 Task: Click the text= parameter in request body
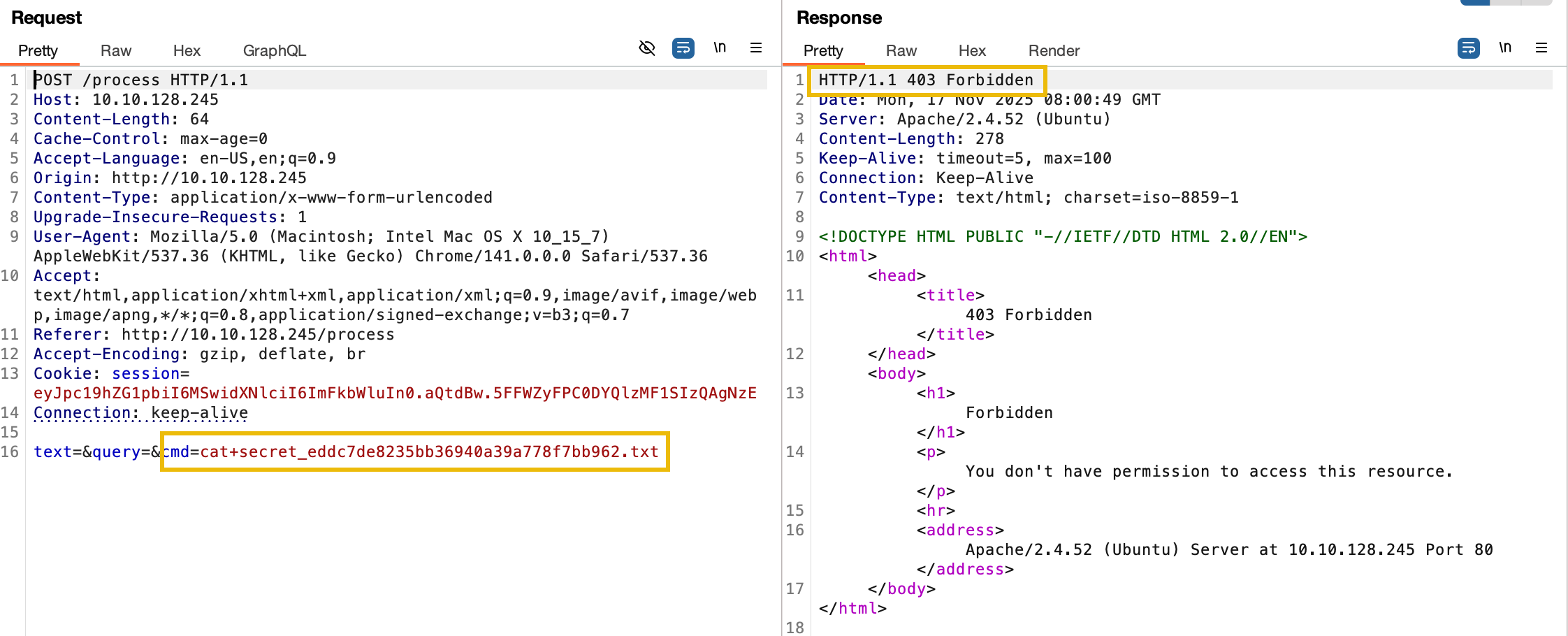tap(58, 451)
